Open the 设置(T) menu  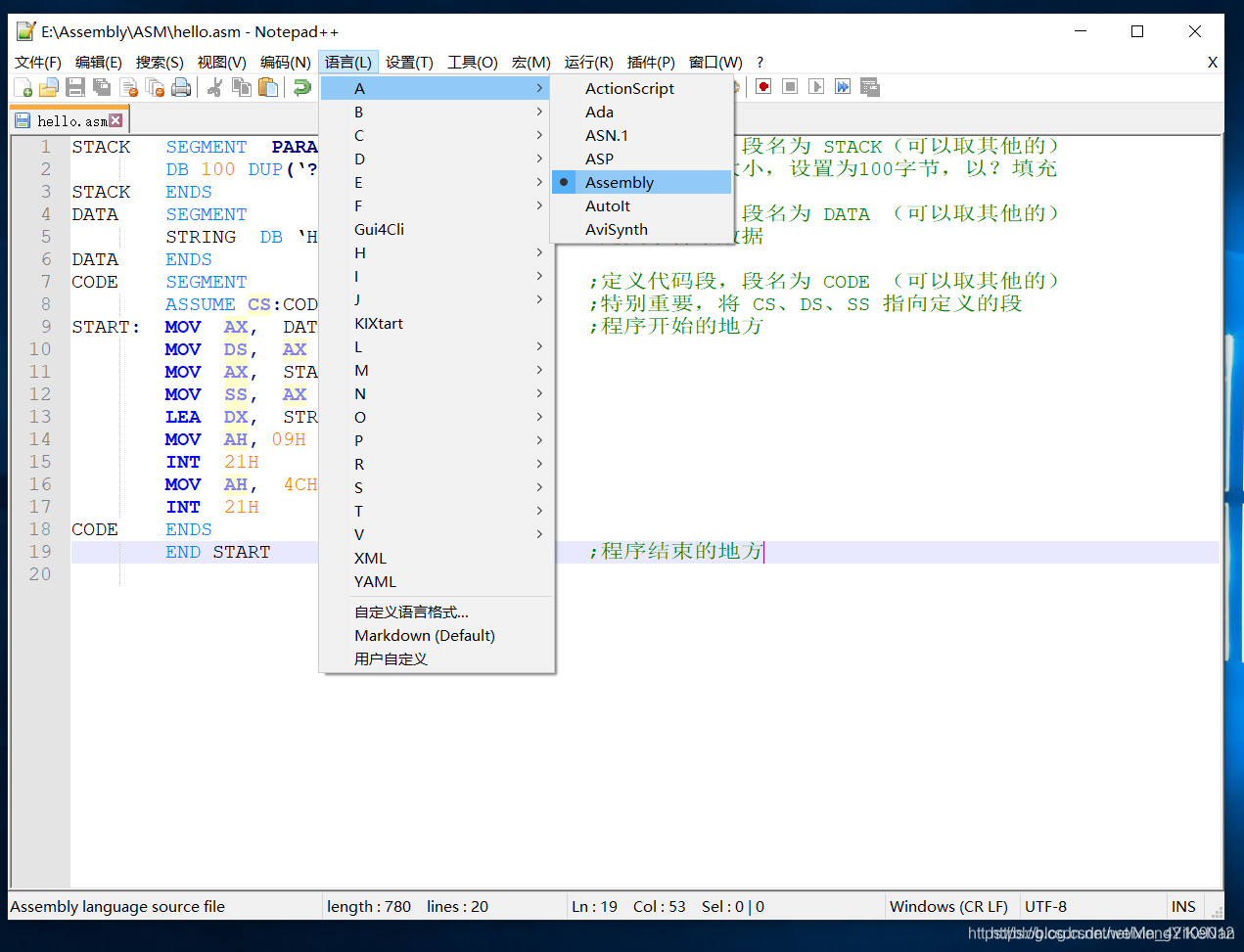click(409, 62)
